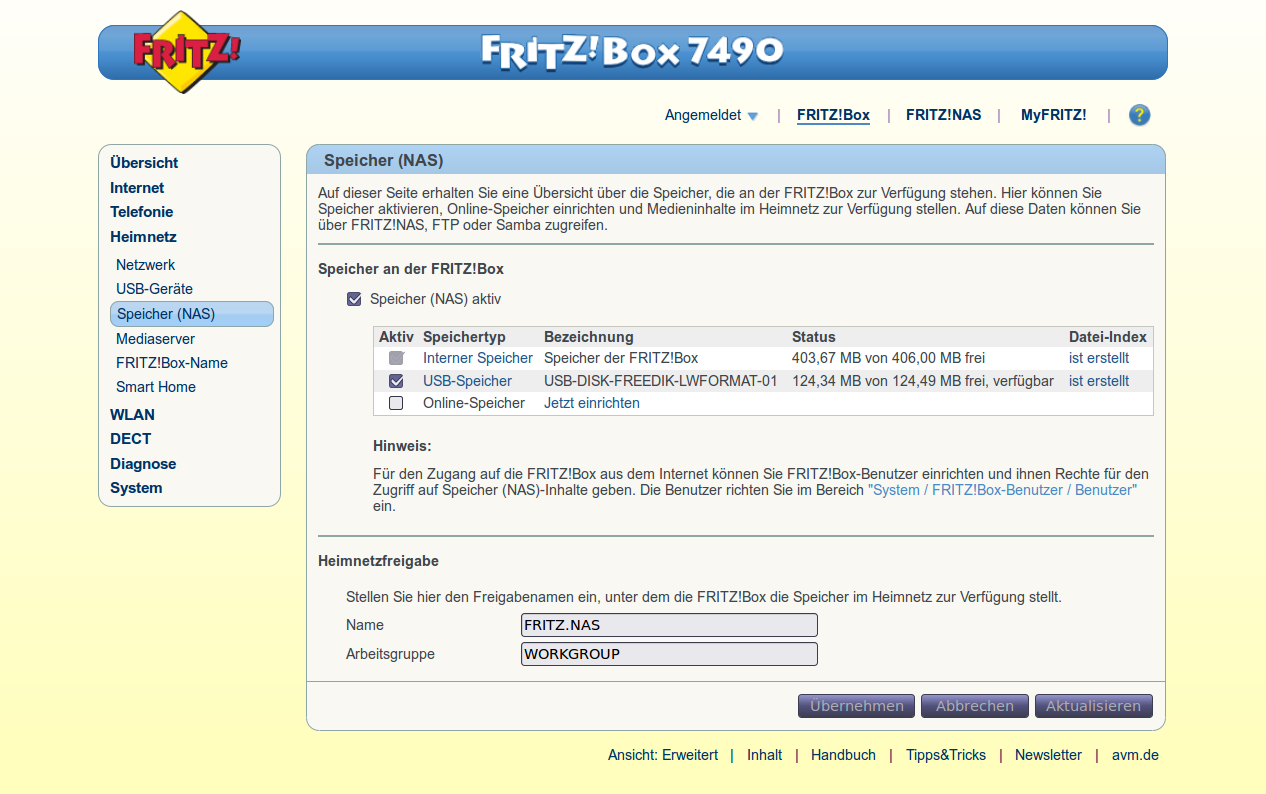Viewport: 1266px width, 794px height.
Task: Open the System / FRITZ!Box-Benutzer / Benutzer link
Action: pos(1002,490)
